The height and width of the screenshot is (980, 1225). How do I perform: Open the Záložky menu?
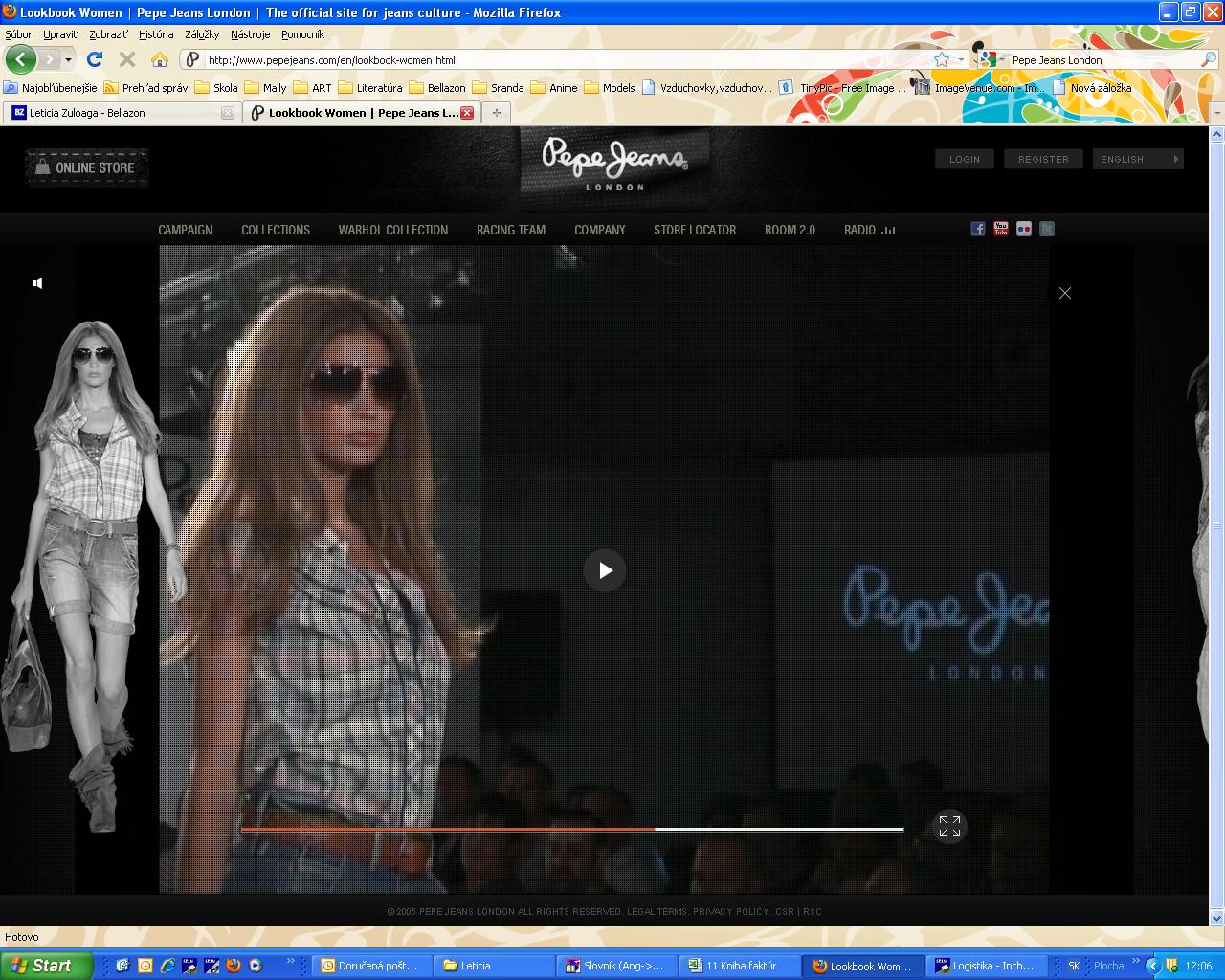(x=202, y=34)
